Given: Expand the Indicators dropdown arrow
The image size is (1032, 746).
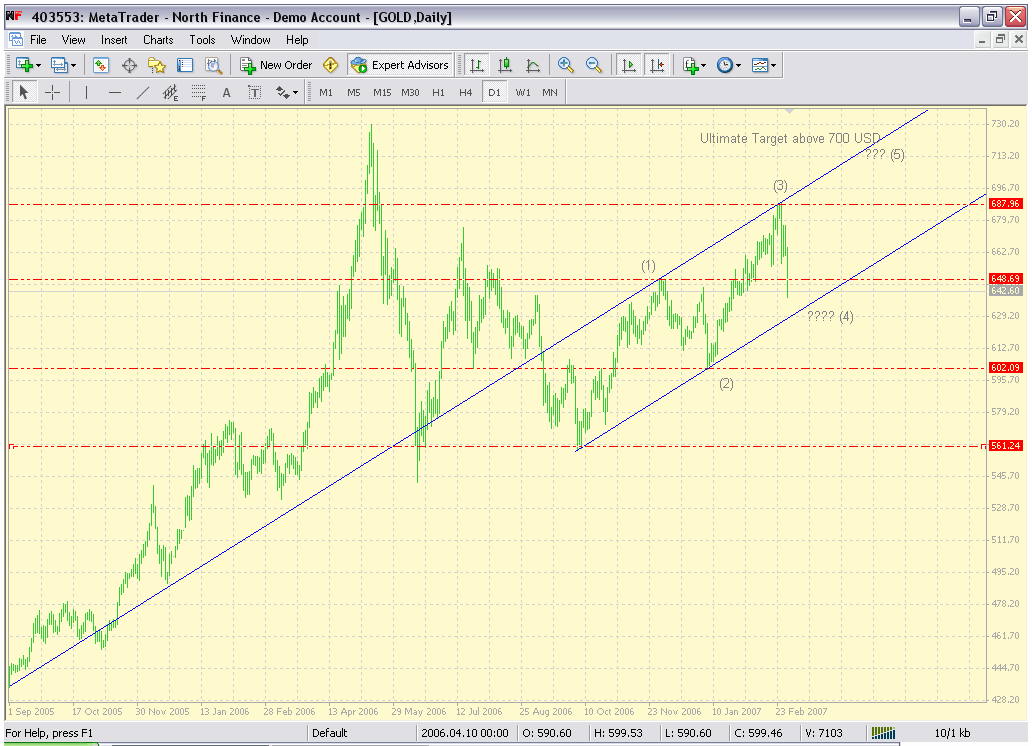Looking at the screenshot, I should point(704,65).
